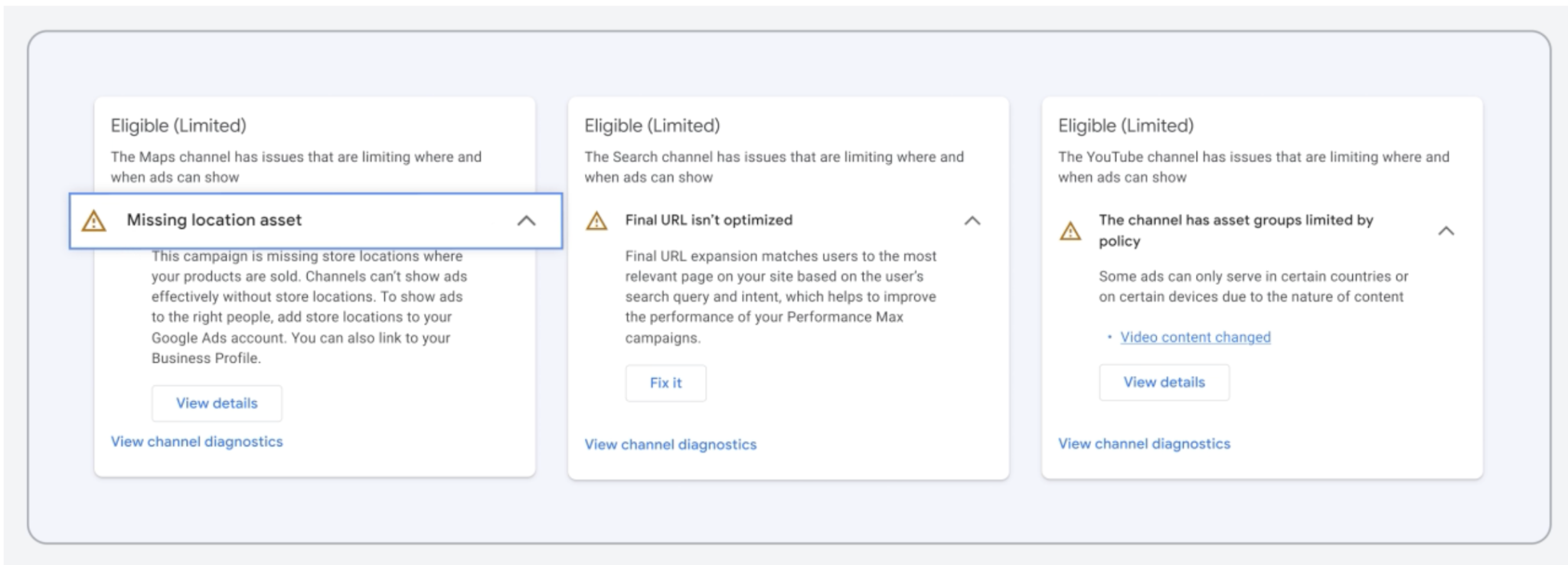The image size is (1568, 565).
Task: Collapse the asset groups limited by policy chevron
Action: pos(1445,230)
